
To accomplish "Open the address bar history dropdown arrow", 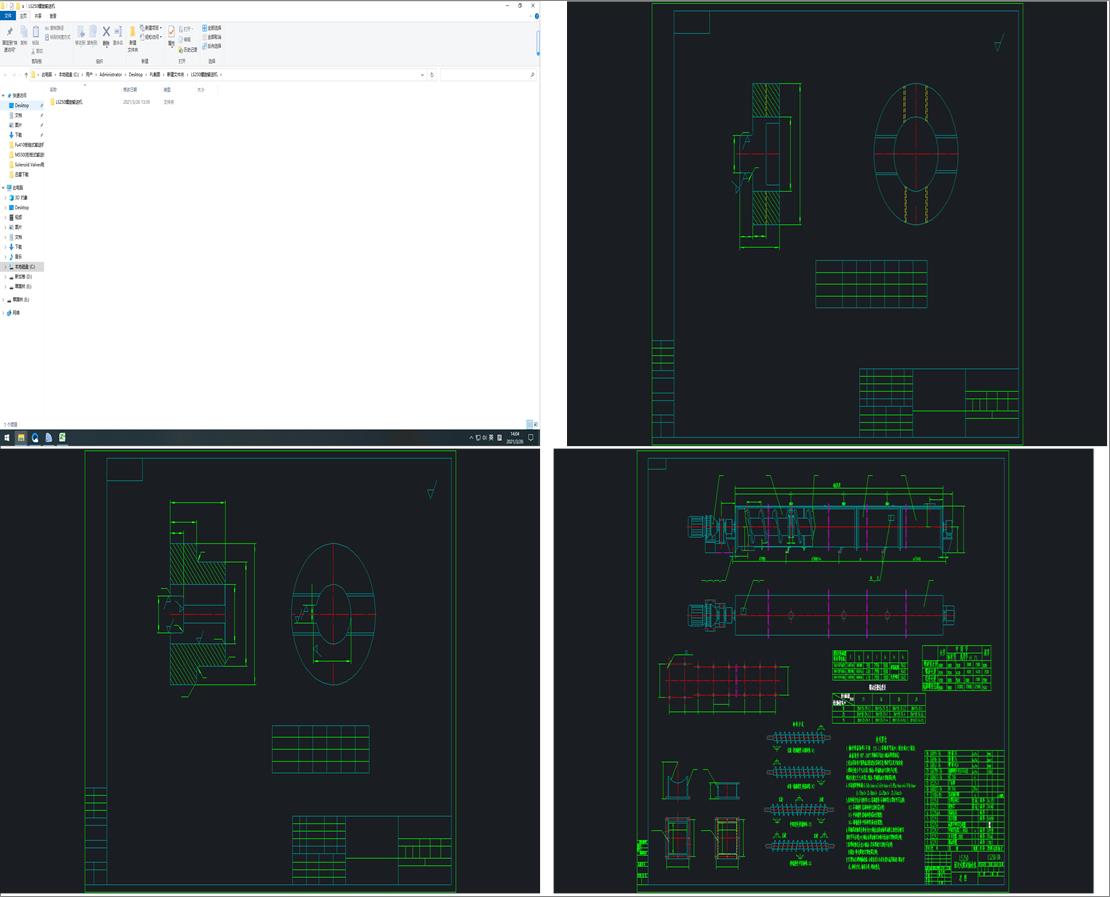I will (423, 74).
